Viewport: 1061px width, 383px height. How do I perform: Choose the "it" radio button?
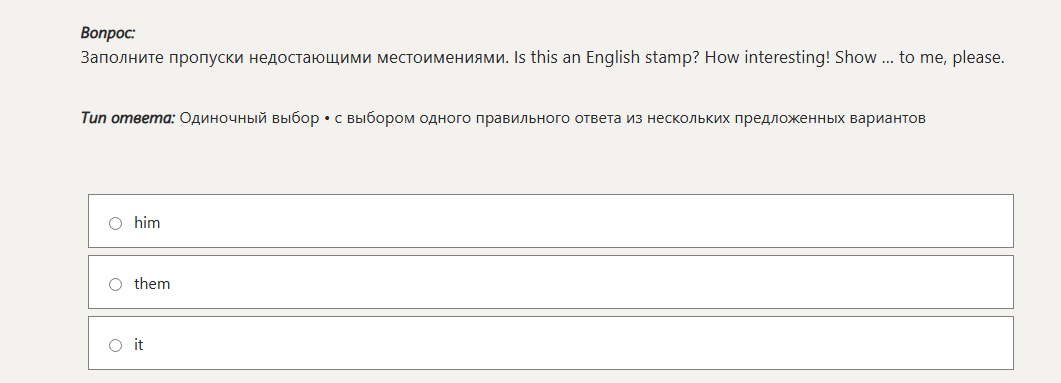116,345
